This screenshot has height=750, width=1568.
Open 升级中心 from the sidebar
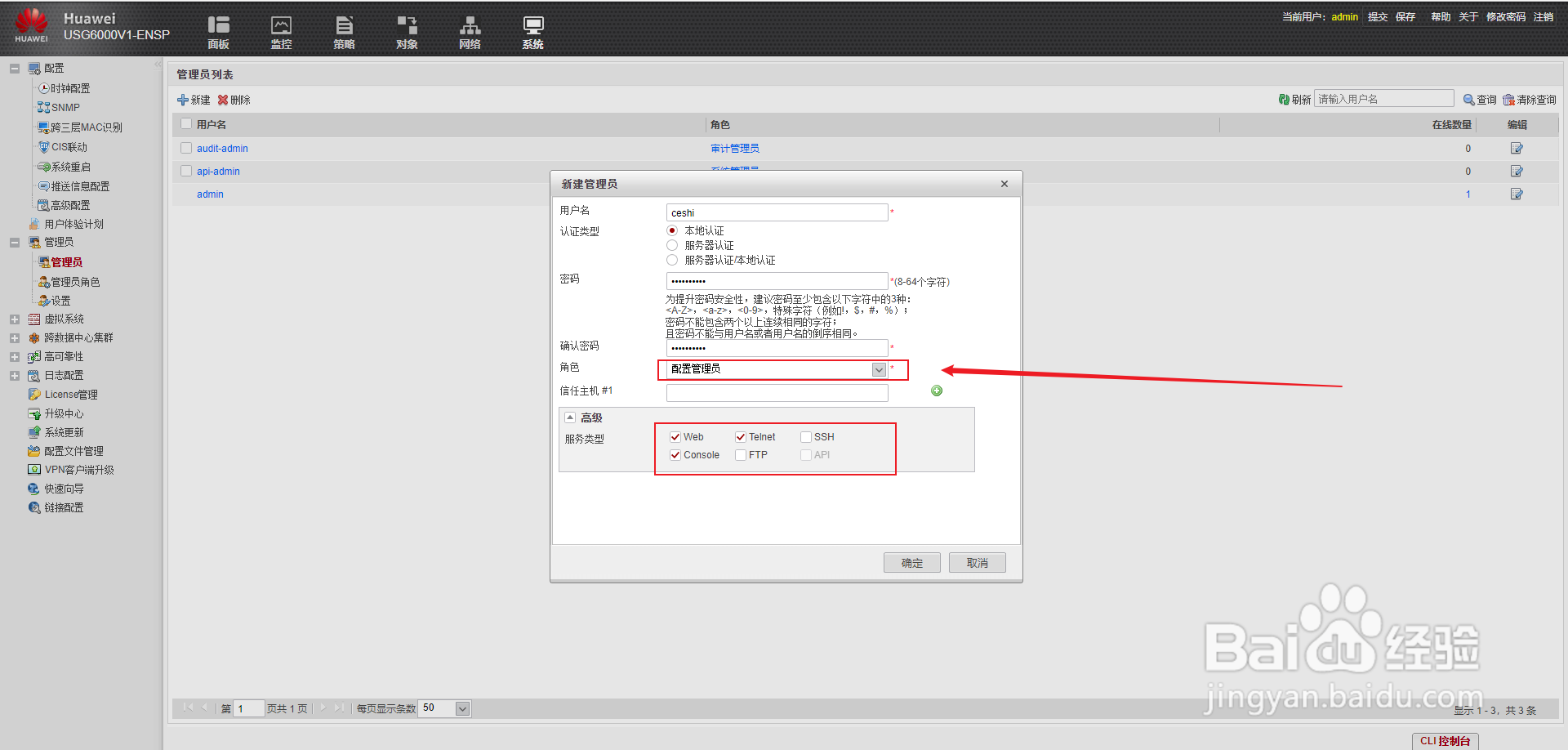[x=63, y=413]
